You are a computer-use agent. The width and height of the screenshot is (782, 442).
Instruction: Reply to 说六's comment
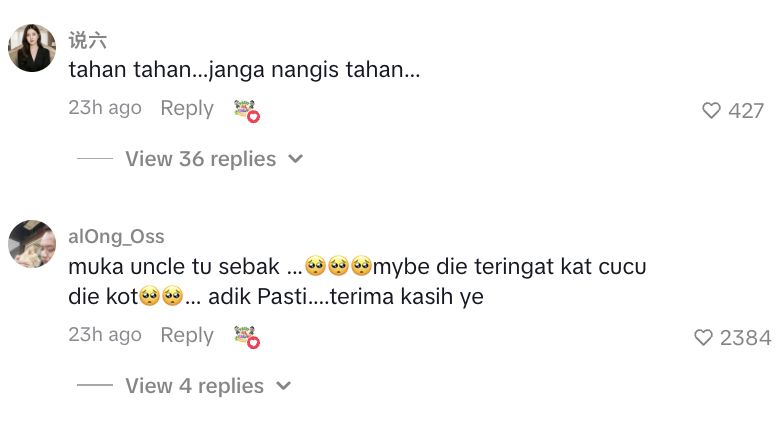[187, 108]
